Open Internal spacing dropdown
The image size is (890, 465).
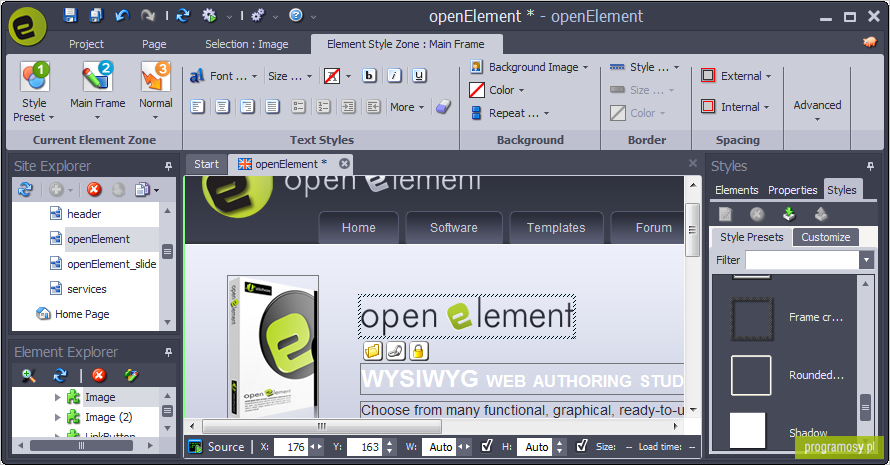pos(734,106)
